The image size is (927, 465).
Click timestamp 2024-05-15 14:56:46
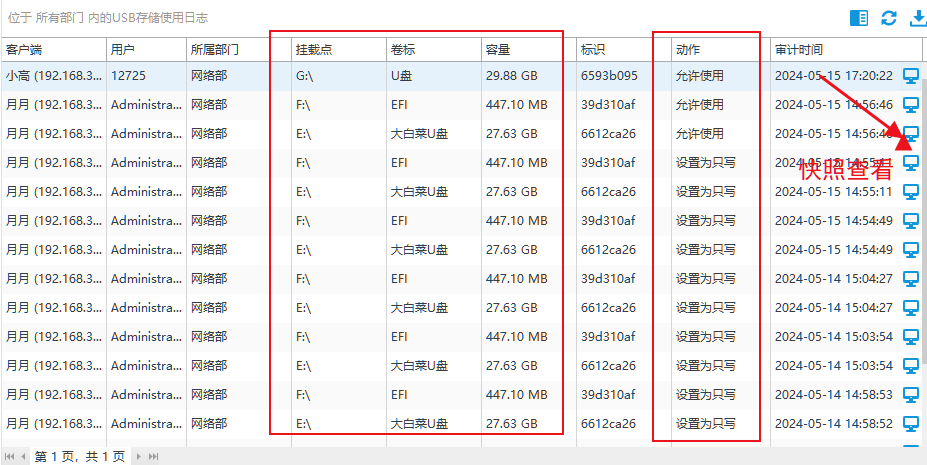click(834, 105)
